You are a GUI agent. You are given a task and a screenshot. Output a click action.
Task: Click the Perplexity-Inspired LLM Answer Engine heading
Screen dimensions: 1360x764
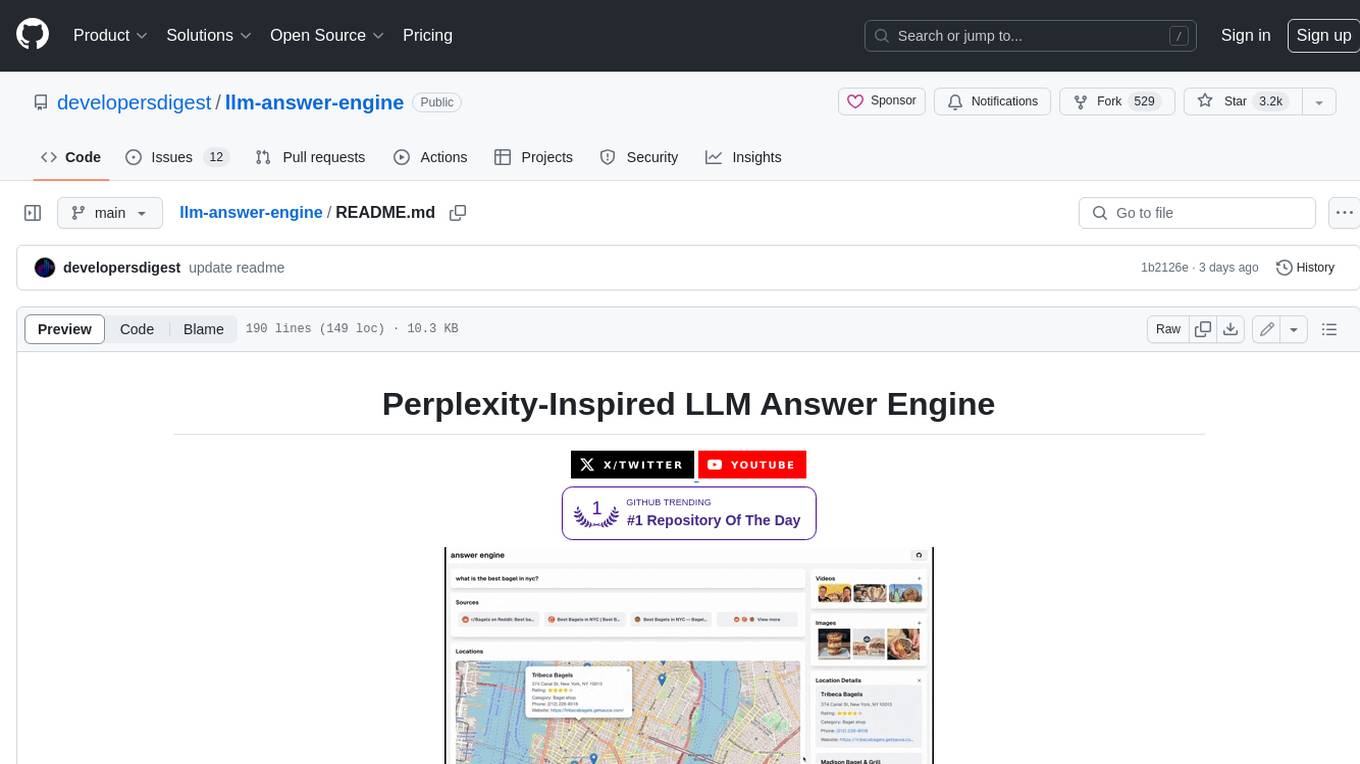pyautogui.click(x=689, y=403)
